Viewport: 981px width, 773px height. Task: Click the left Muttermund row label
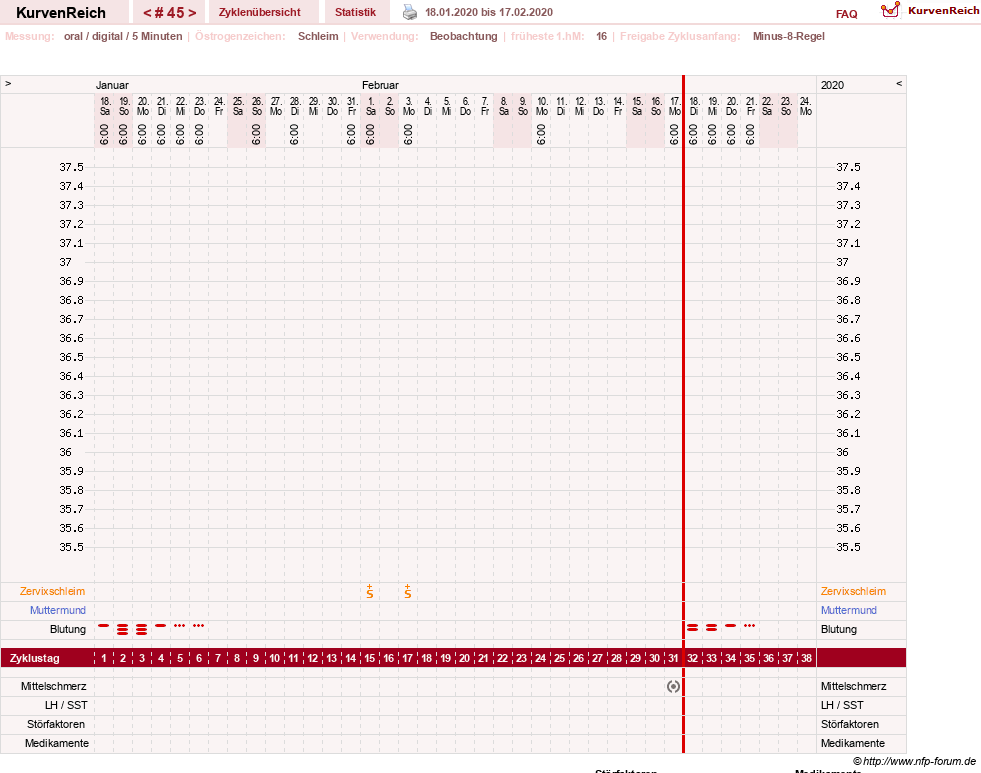tap(58, 610)
